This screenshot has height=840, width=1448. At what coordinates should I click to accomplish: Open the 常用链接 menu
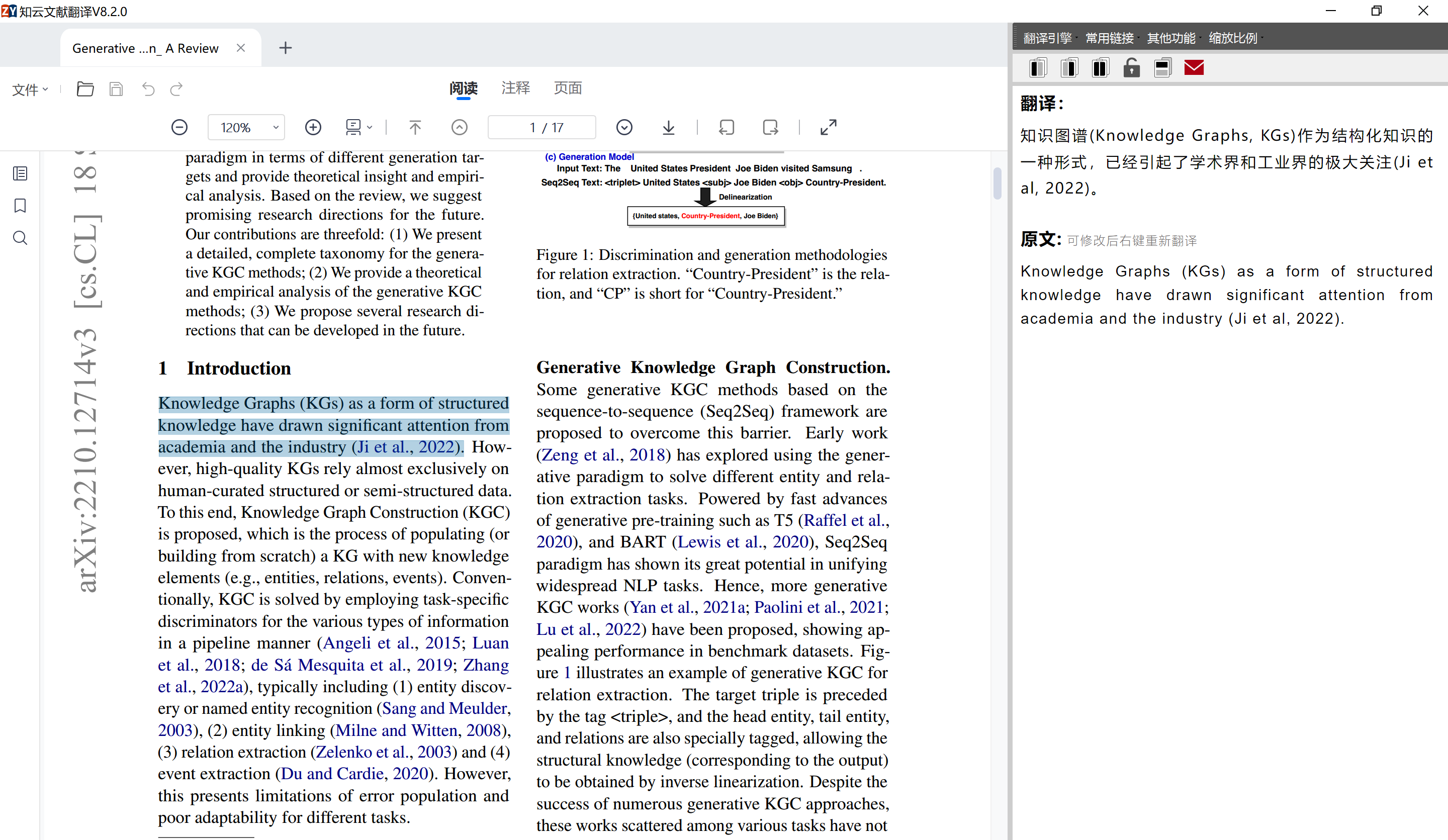click(x=1110, y=38)
